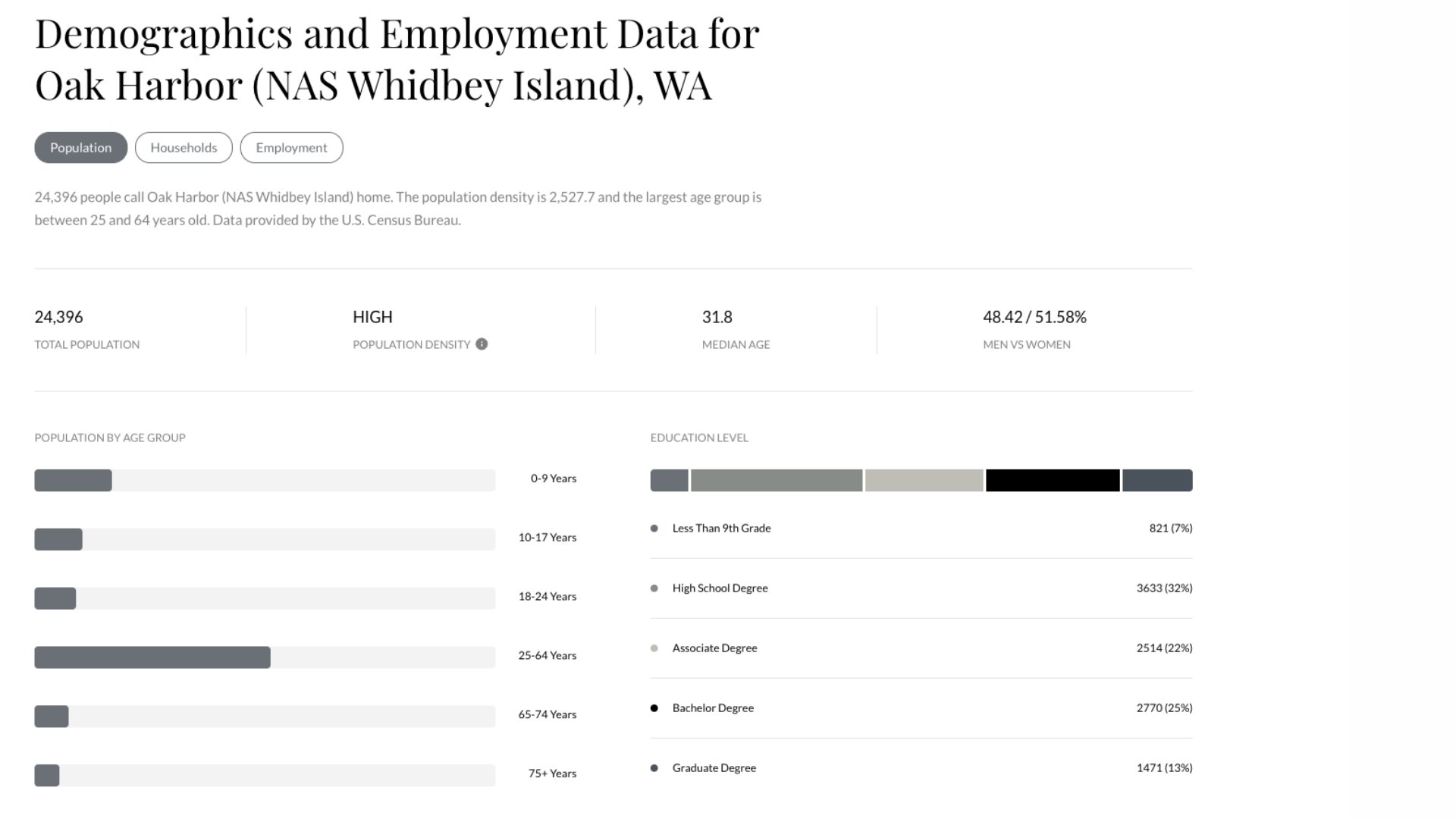Image resolution: width=1456 pixels, height=819 pixels.
Task: Click the Bachelor Degree row value 2770 (25%)
Action: [1164, 708]
